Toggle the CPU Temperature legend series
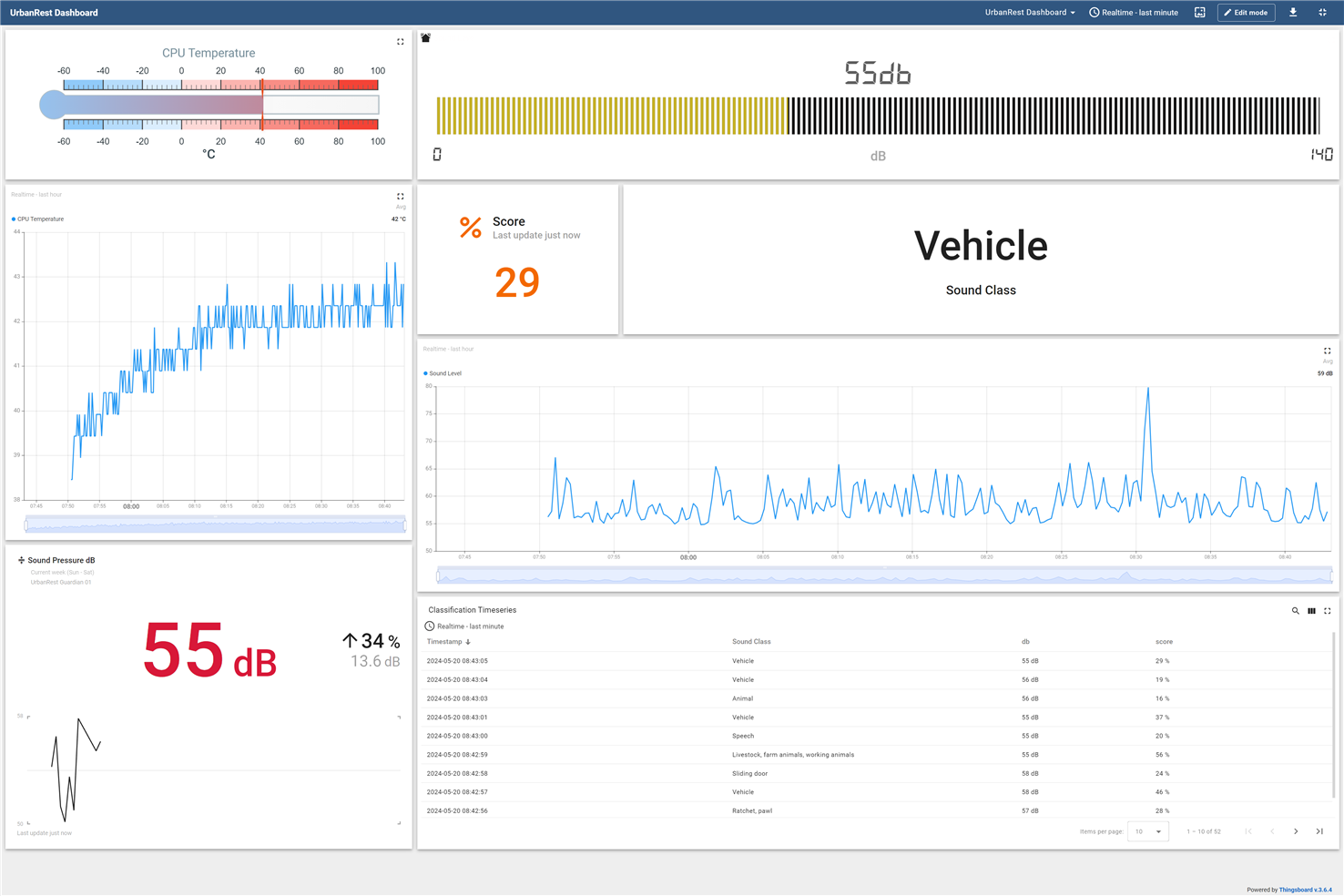 tap(37, 219)
